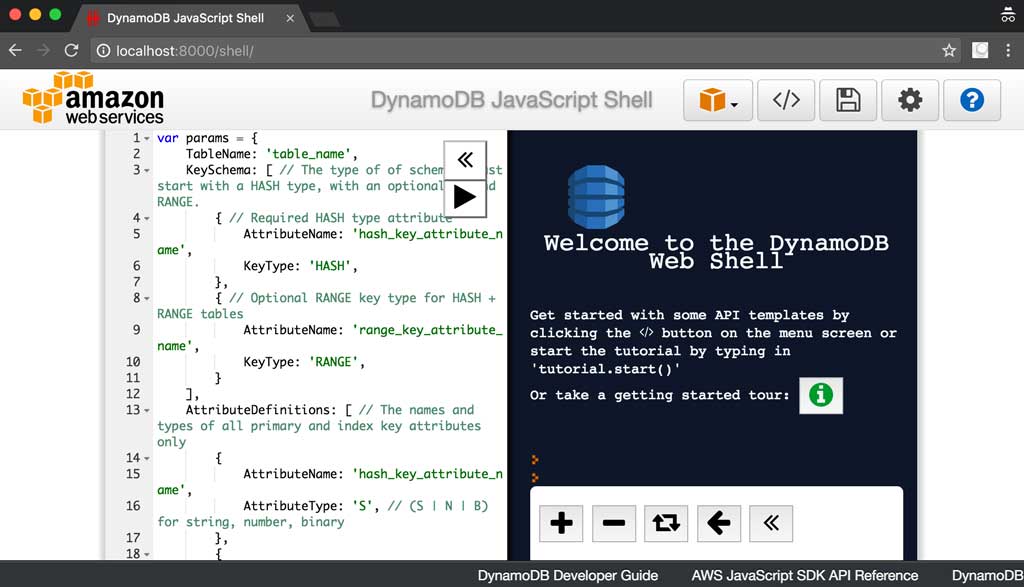Click the double-chevron button in the console toolbar
Screen dimensions: 1024x587
[x=771, y=523]
